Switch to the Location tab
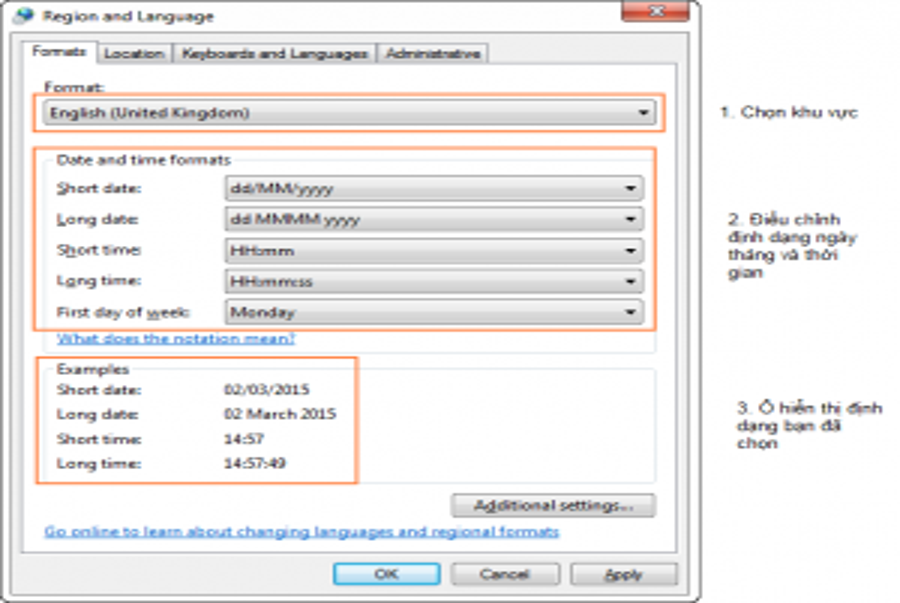 [x=134, y=53]
